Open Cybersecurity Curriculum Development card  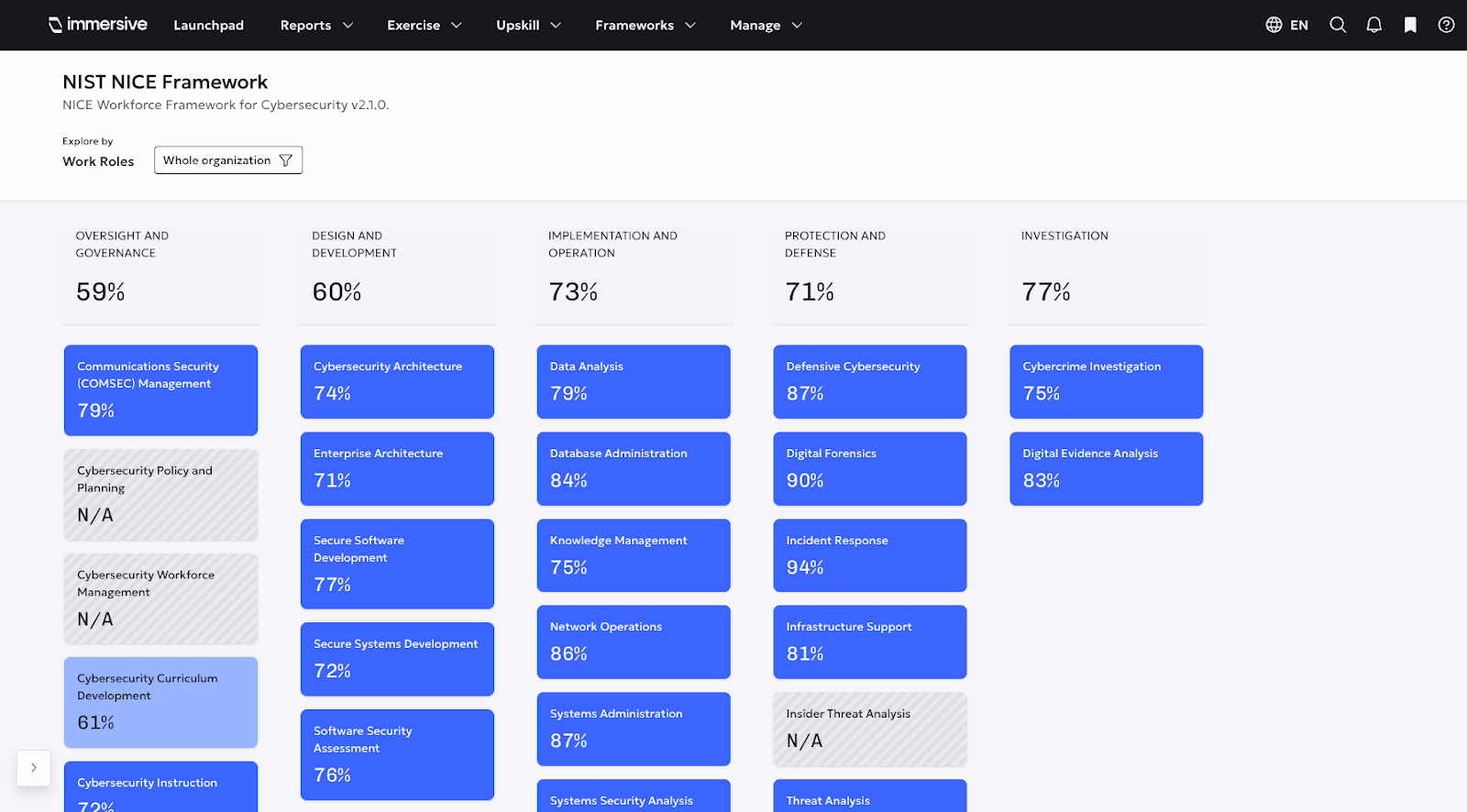[160, 703]
